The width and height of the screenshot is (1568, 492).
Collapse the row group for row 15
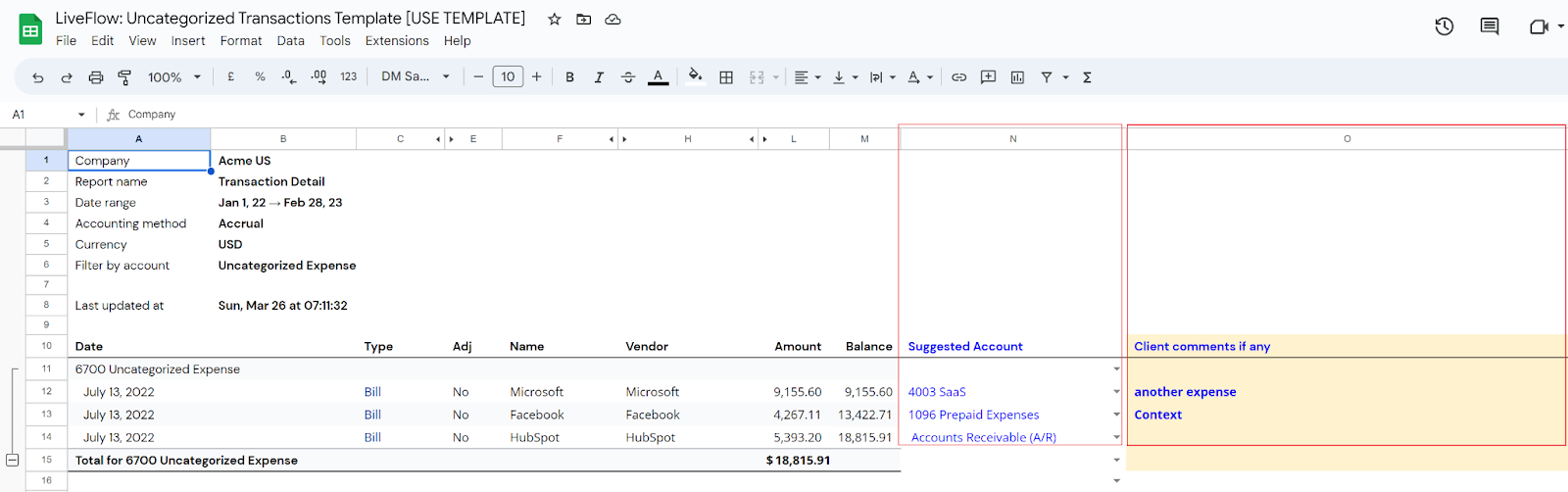point(13,460)
